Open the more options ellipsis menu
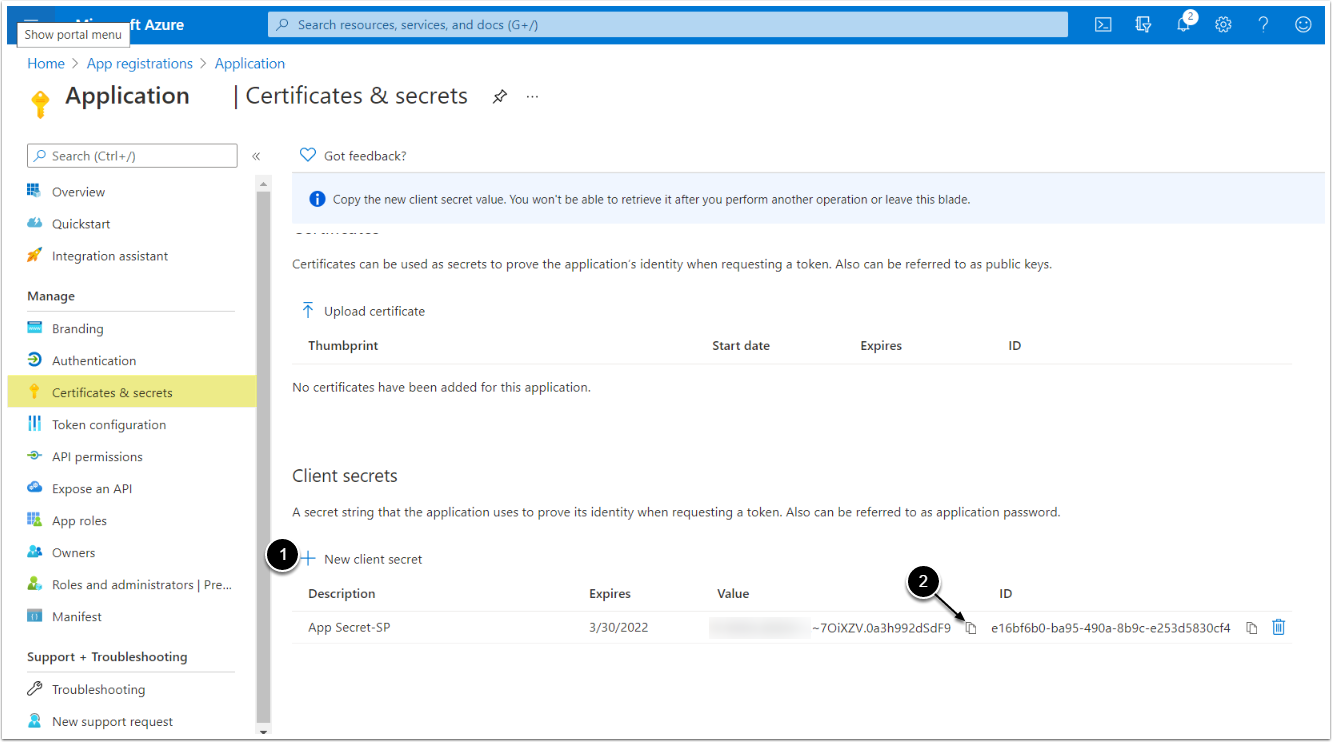1332x742 pixels. point(532,96)
